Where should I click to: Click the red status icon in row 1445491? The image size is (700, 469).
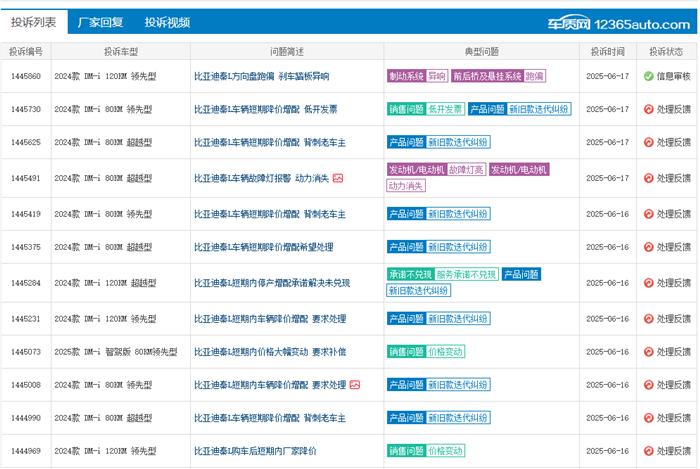[x=649, y=178]
